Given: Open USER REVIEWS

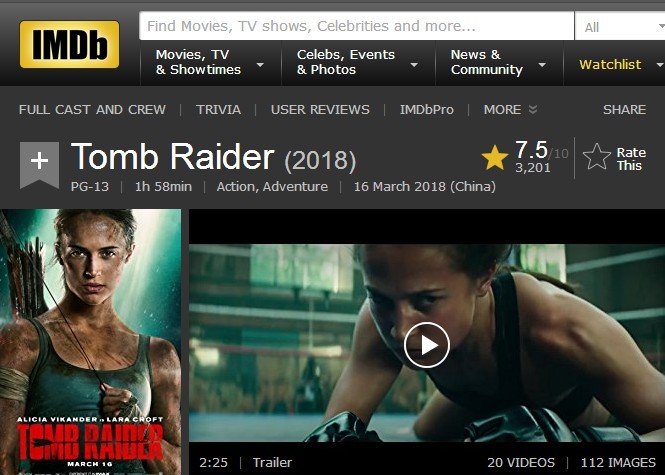Looking at the screenshot, I should pyautogui.click(x=320, y=109).
